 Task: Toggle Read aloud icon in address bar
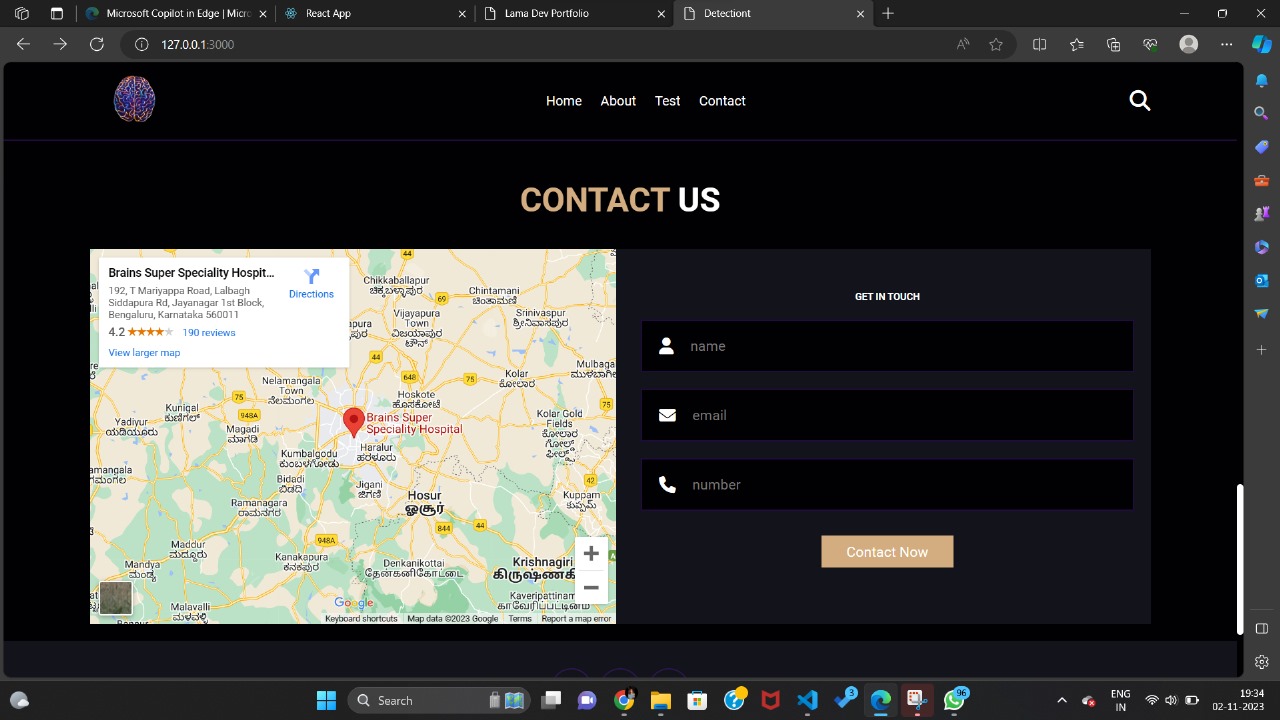coord(963,44)
